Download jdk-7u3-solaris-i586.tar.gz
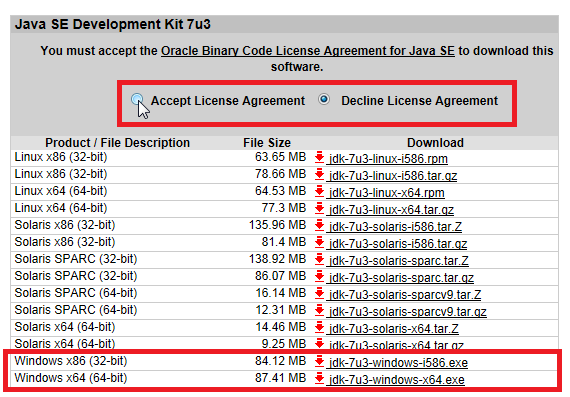570x397 pixels. [x=398, y=244]
